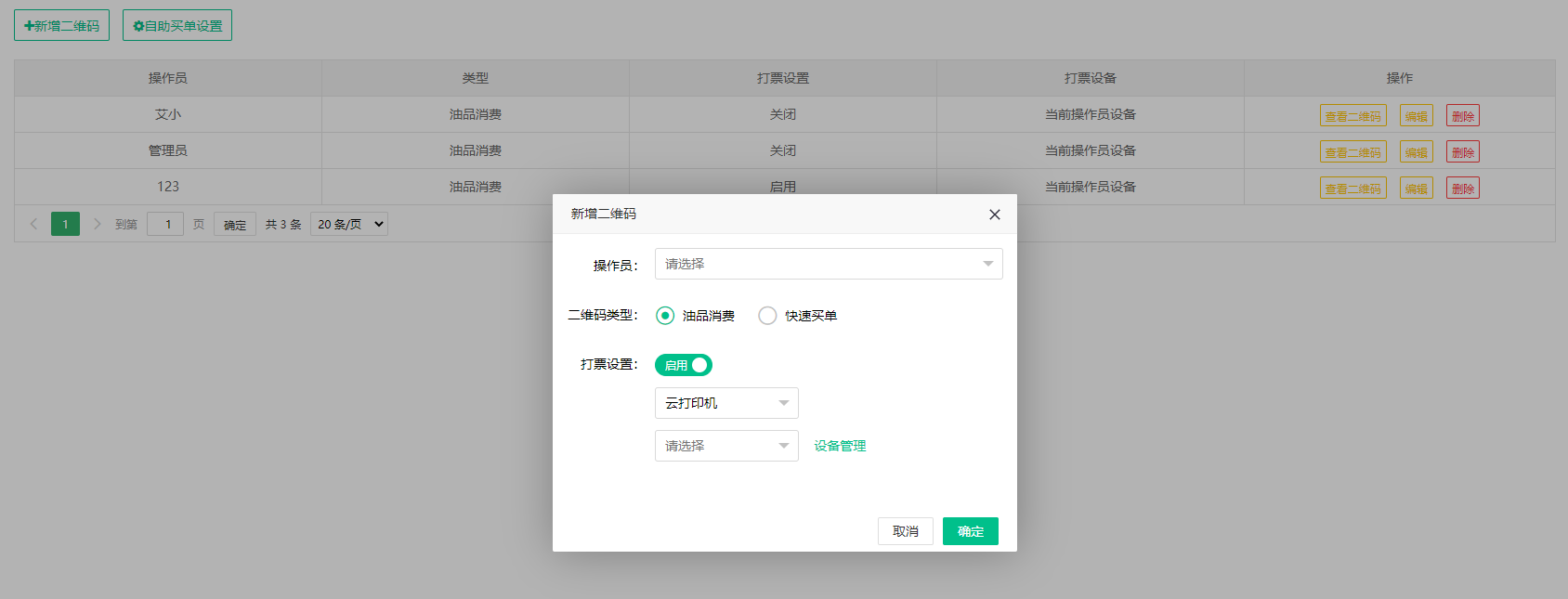The height and width of the screenshot is (599, 1568).
Task: Open the 设备管理 link
Action: pos(840,446)
